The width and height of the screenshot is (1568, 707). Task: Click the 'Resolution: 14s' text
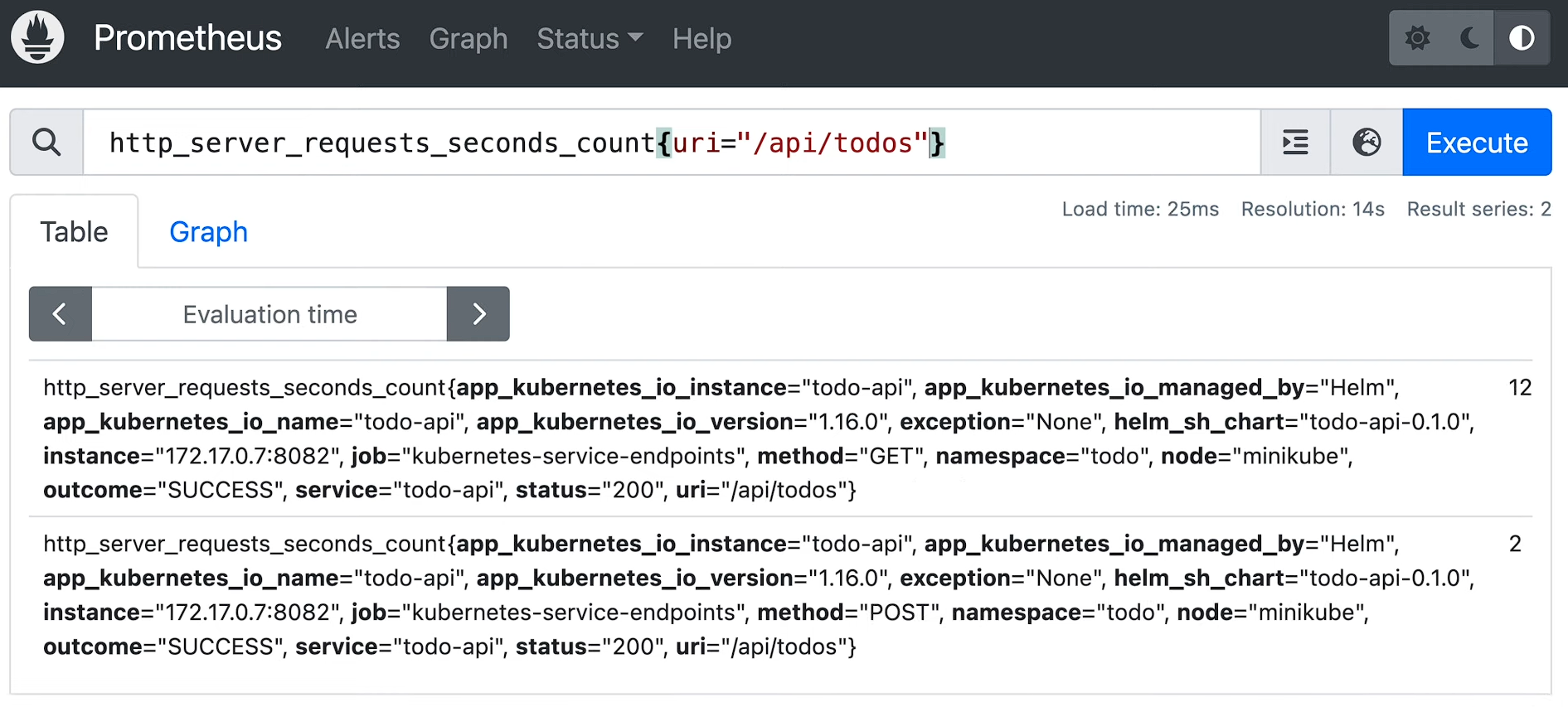point(1313,209)
